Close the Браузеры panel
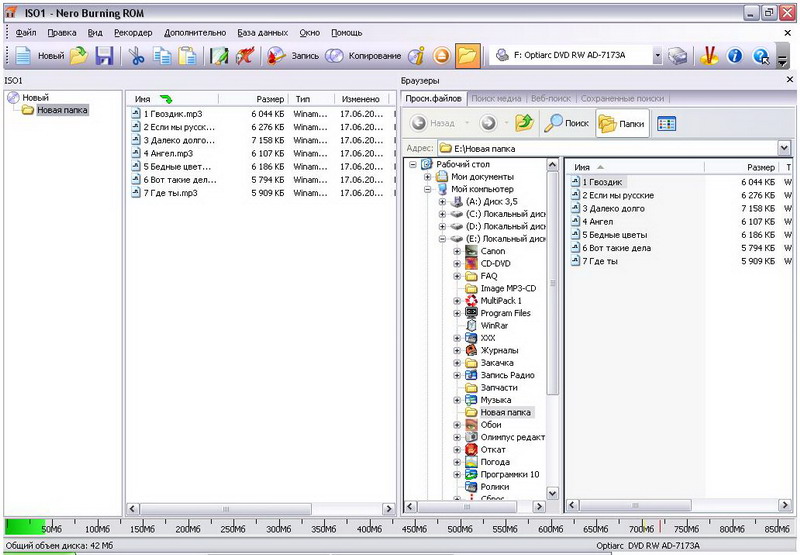This screenshot has width=800, height=555. (x=790, y=80)
